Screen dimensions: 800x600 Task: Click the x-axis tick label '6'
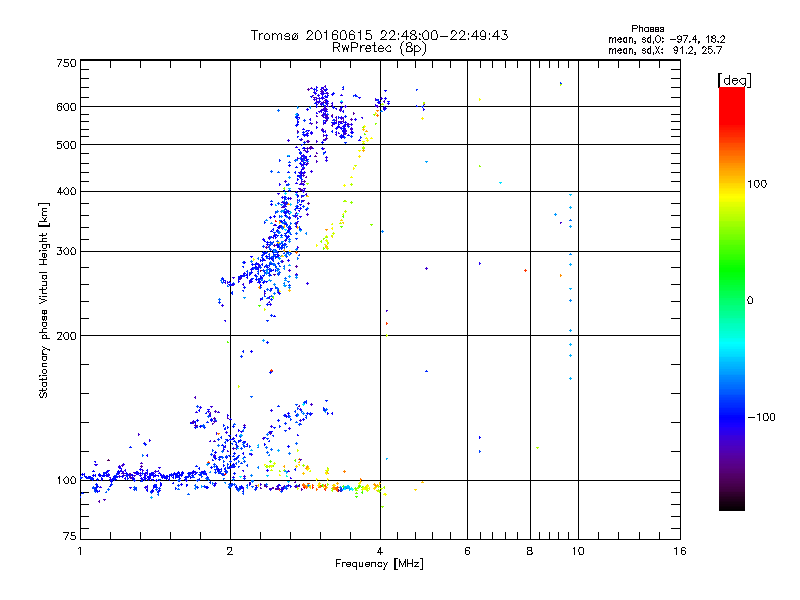pyautogui.click(x=467, y=551)
